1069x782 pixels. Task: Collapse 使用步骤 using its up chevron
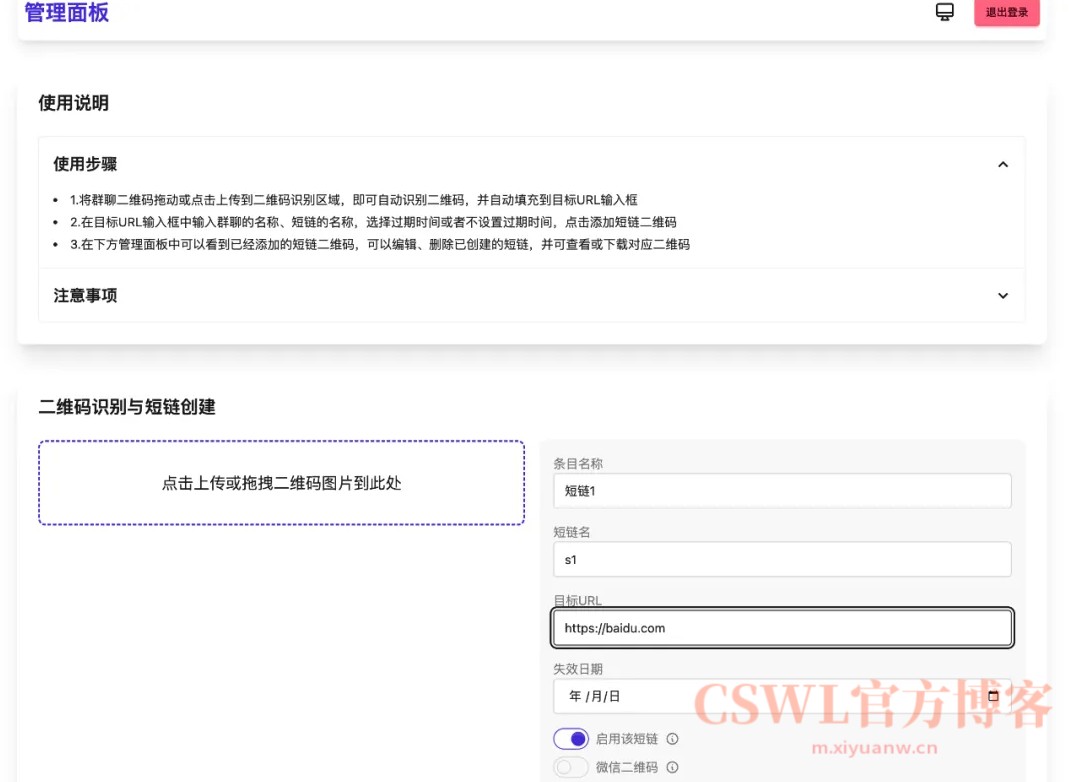1003,164
